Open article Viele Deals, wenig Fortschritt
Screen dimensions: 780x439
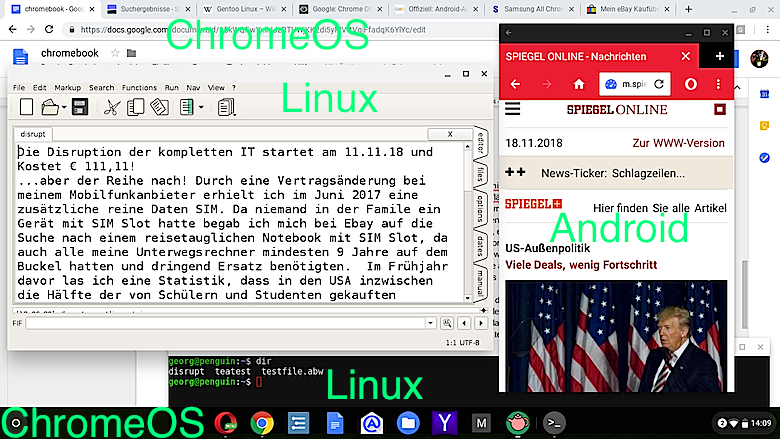tap(581, 265)
